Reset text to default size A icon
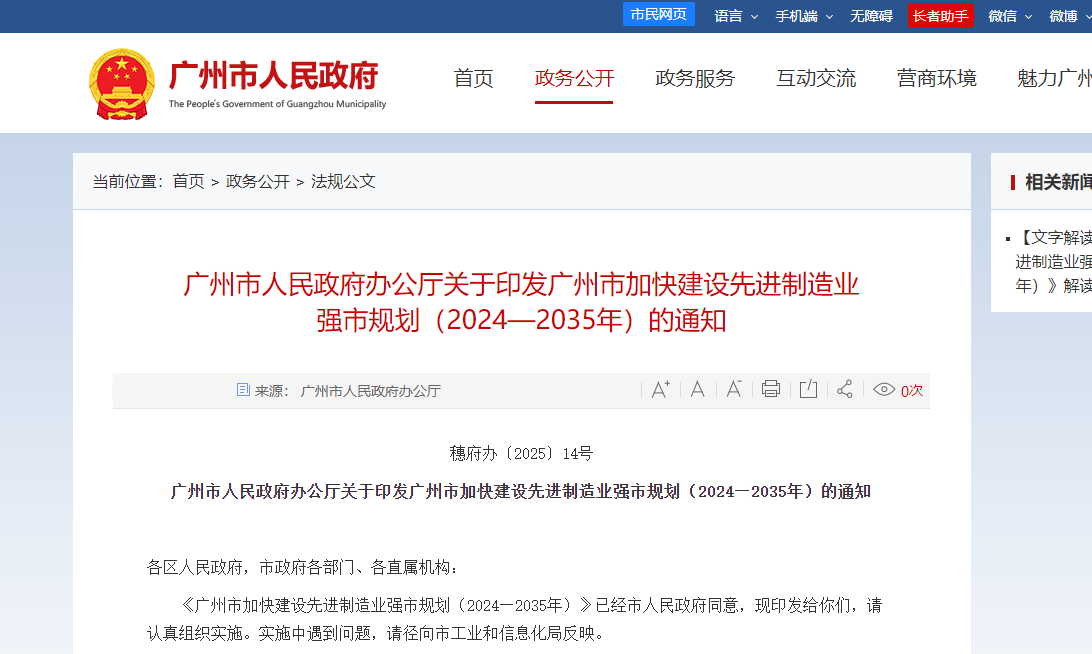The height and width of the screenshot is (654, 1092). pos(698,390)
